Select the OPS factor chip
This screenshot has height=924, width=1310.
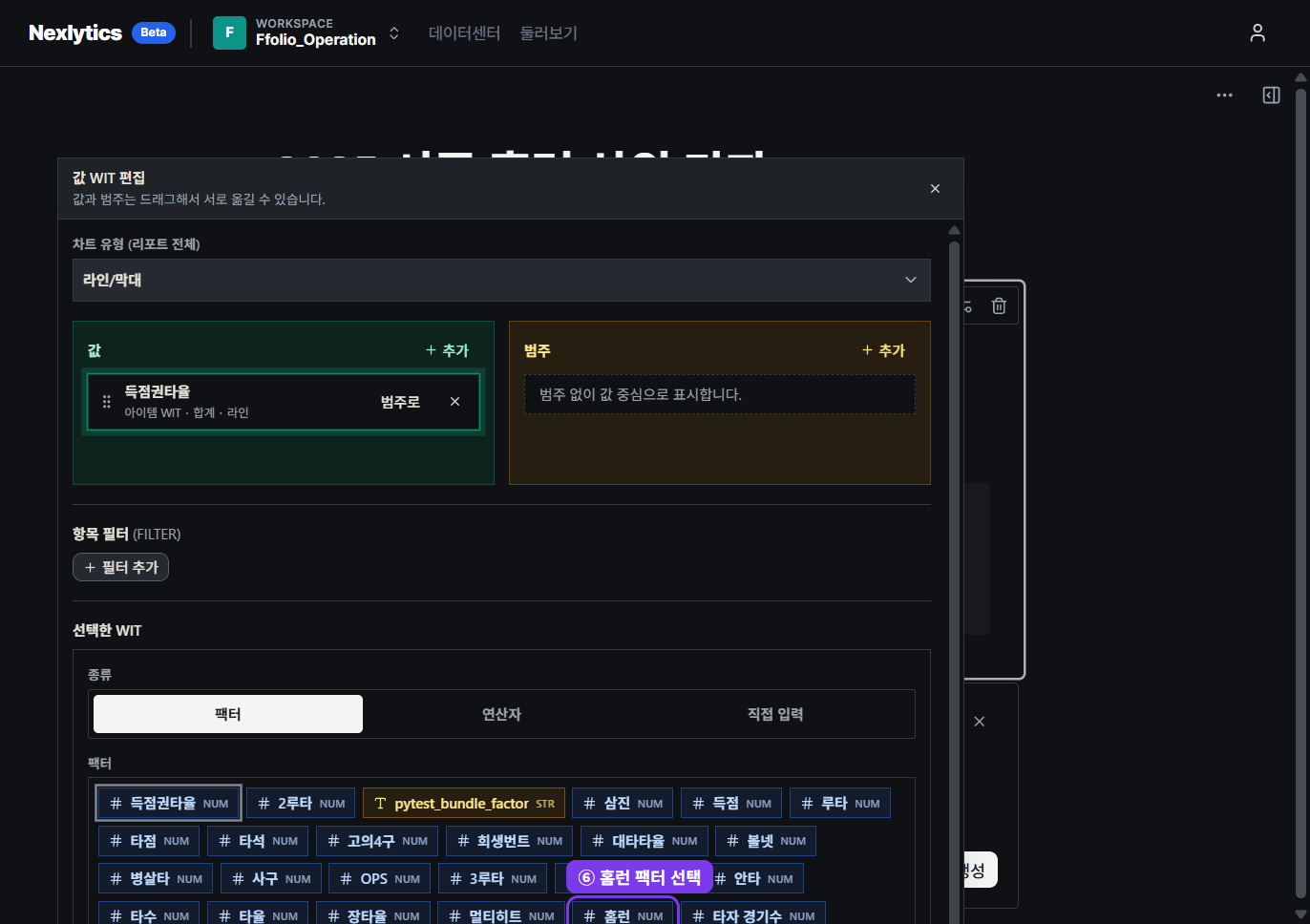pos(380,878)
